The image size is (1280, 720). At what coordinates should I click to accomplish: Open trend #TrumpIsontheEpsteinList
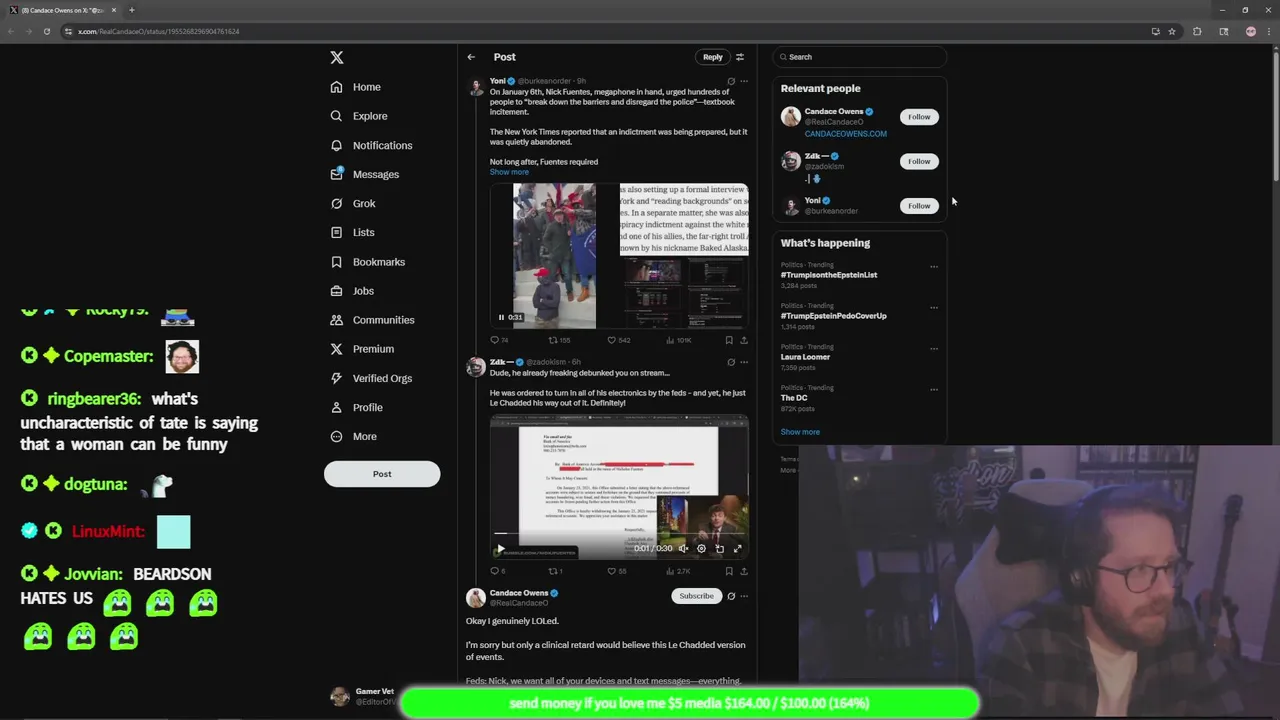829,275
